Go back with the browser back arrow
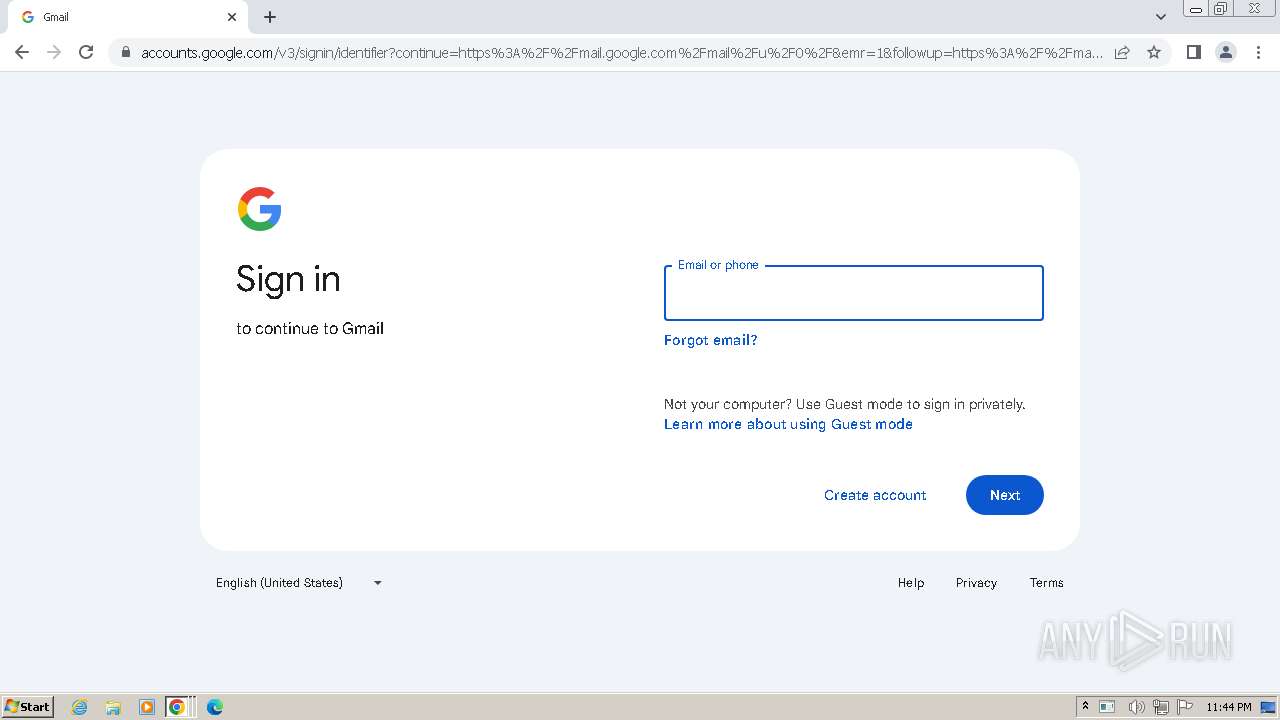 pyautogui.click(x=22, y=52)
